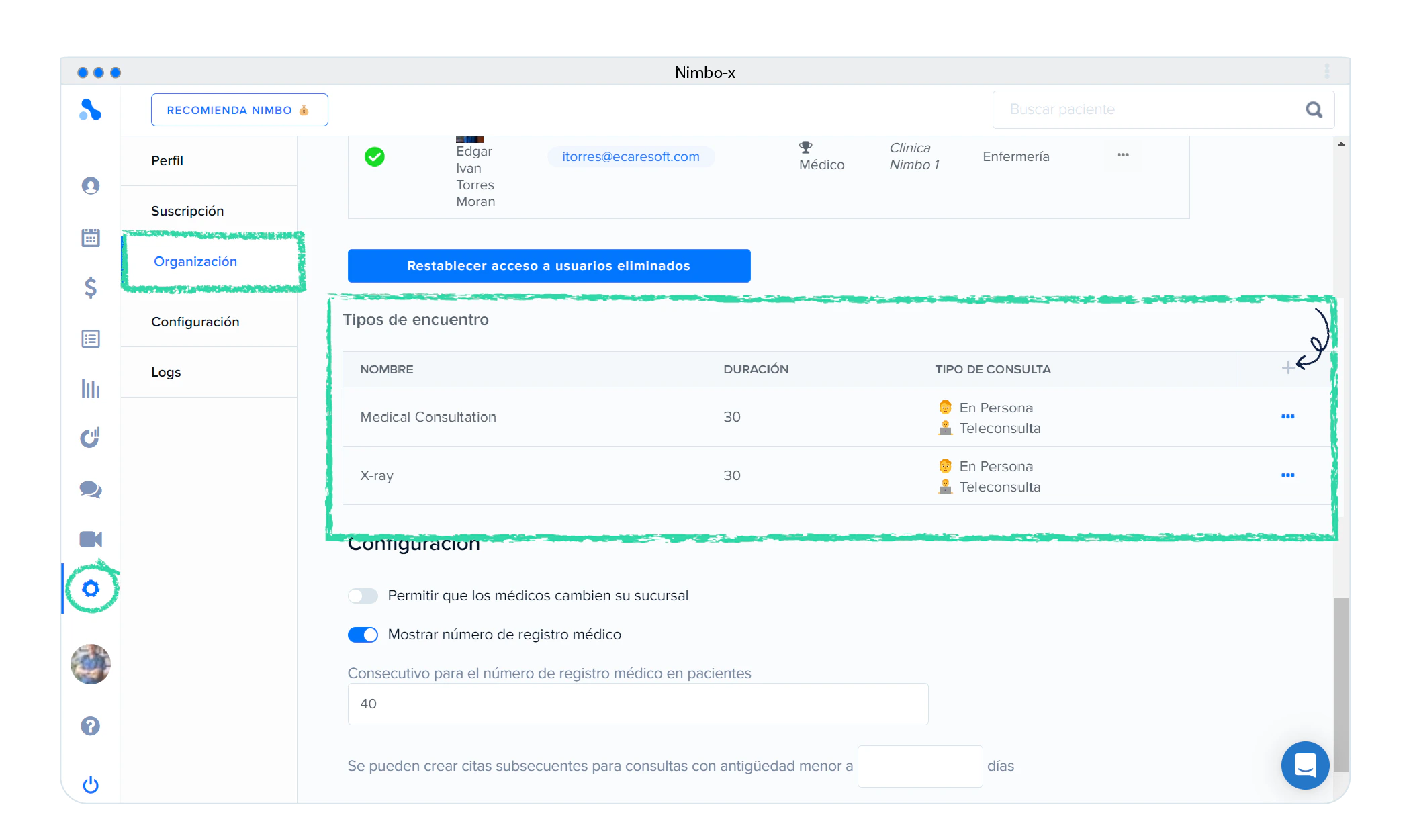Open options menu for Medical Consultation row
Image resolution: width=1411 pixels, height=840 pixels.
[1287, 417]
